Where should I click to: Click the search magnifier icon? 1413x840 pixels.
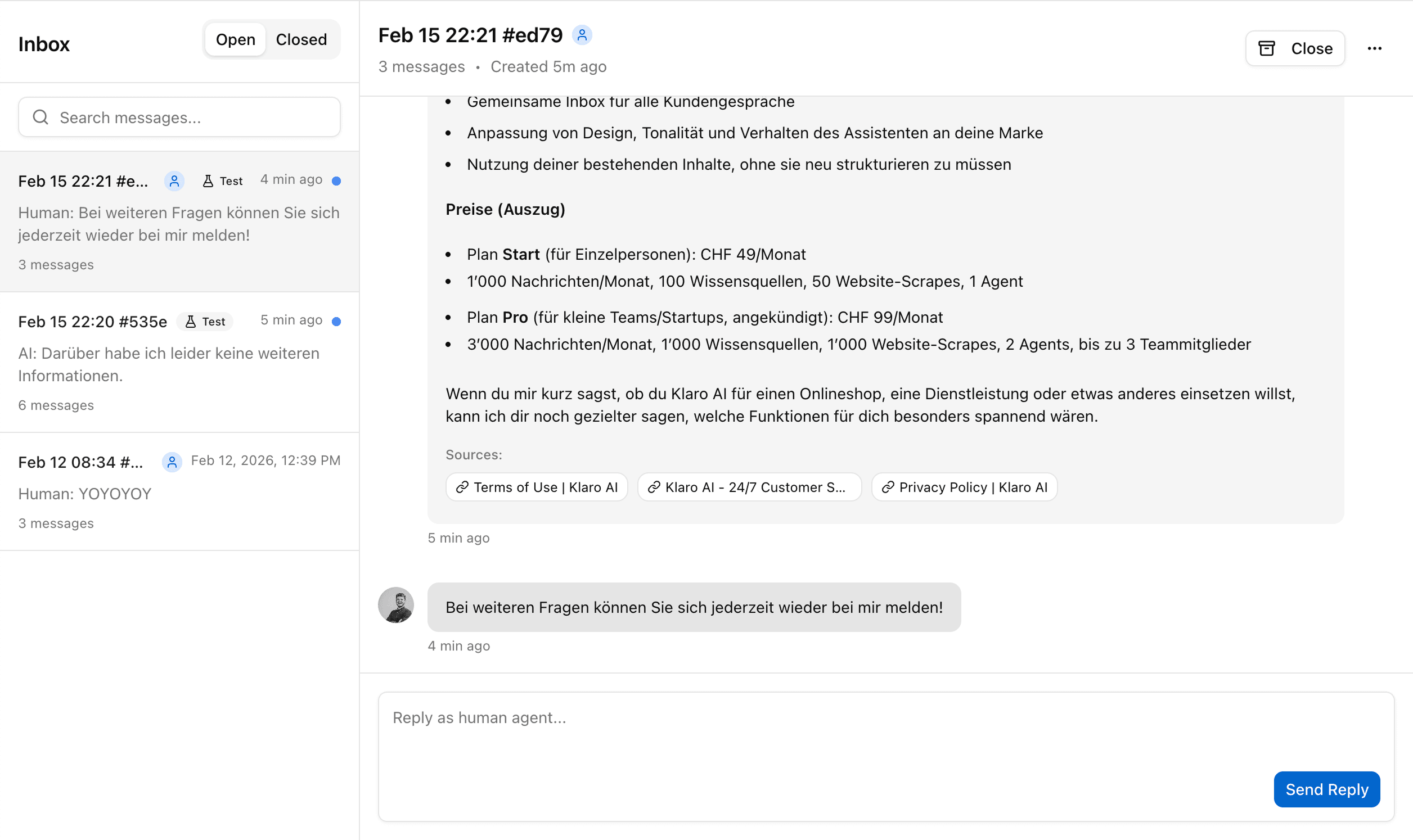[x=40, y=116]
